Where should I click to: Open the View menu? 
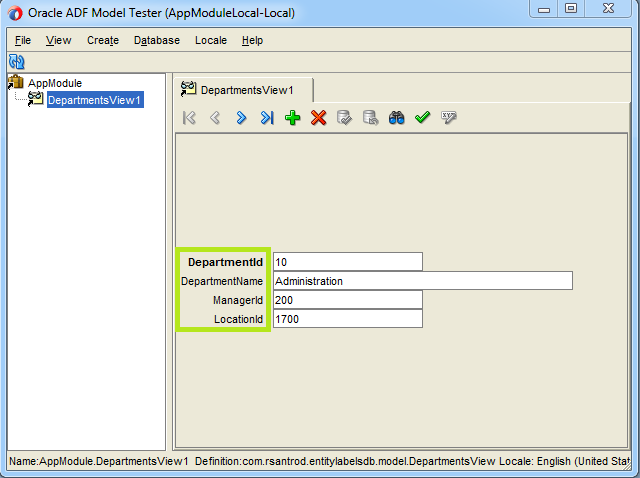click(58, 40)
